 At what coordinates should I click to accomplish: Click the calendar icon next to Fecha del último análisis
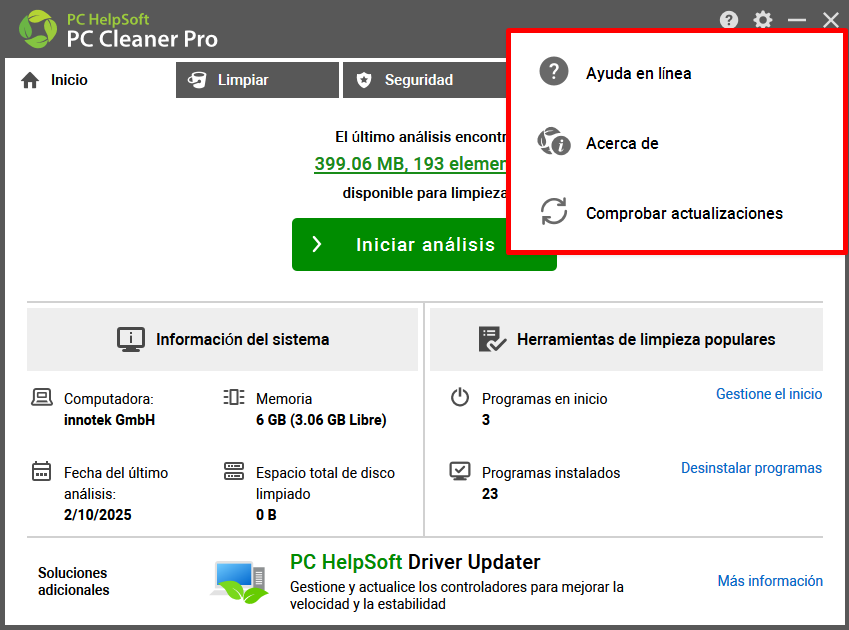point(42,471)
